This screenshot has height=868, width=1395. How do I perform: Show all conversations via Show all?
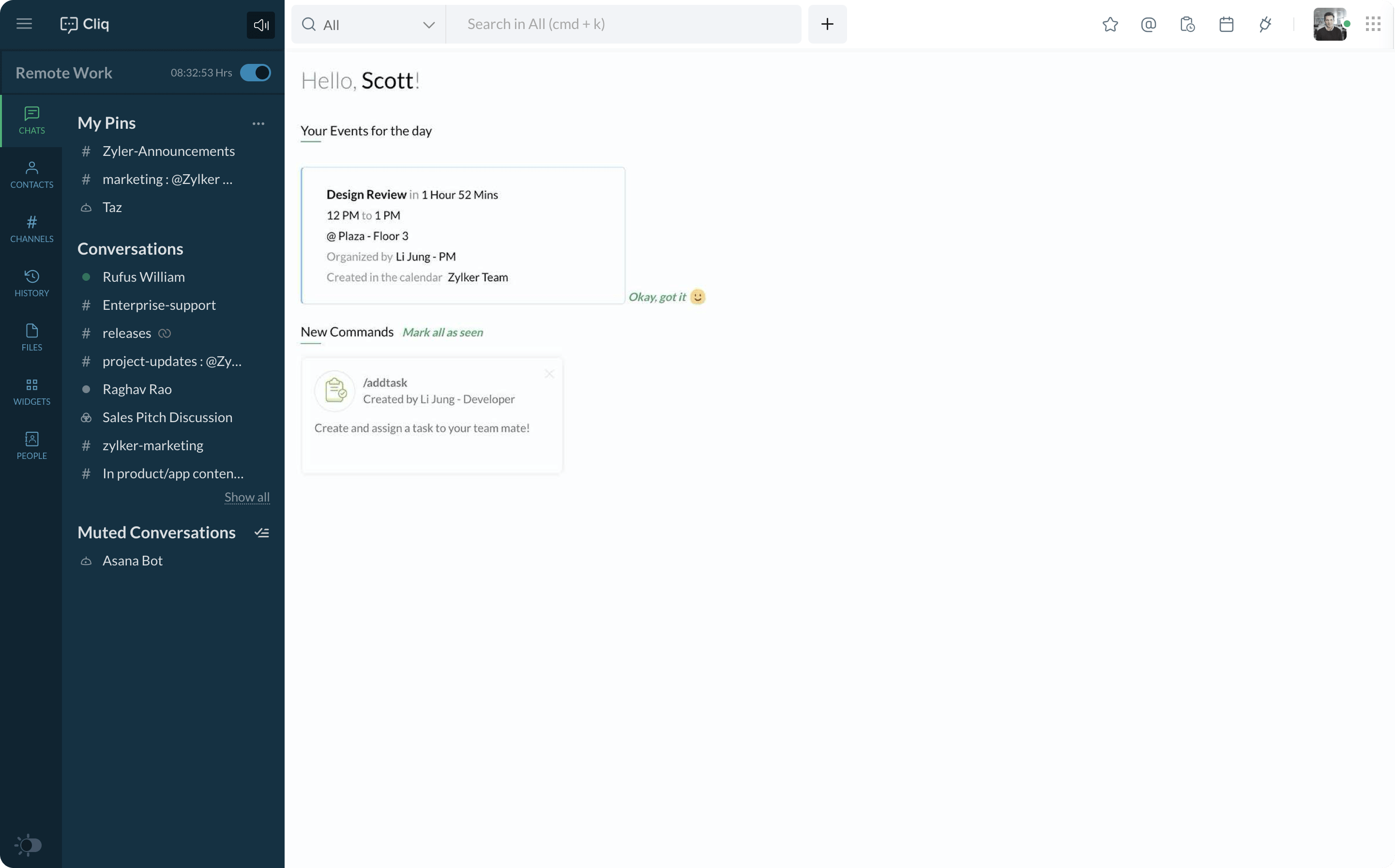click(x=246, y=497)
